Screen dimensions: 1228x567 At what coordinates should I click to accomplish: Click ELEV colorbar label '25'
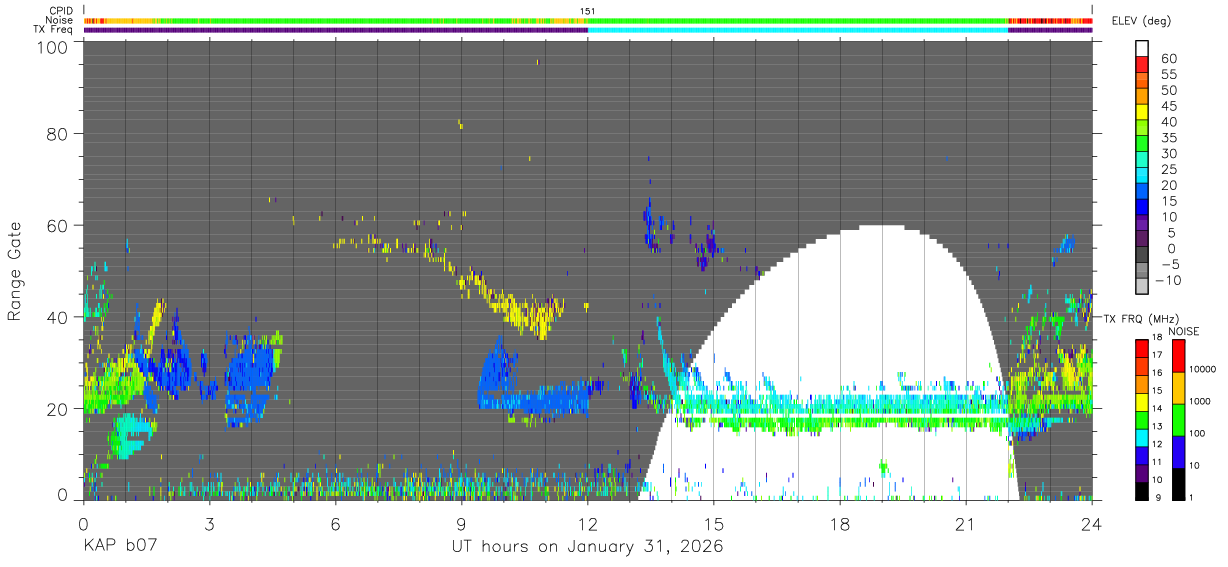(x=1168, y=170)
